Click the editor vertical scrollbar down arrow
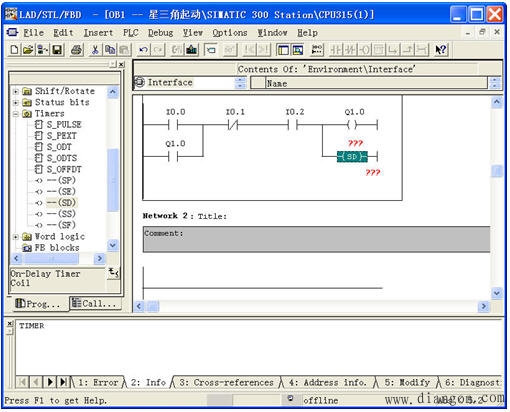Viewport: 510px width, 412px height. (497, 293)
